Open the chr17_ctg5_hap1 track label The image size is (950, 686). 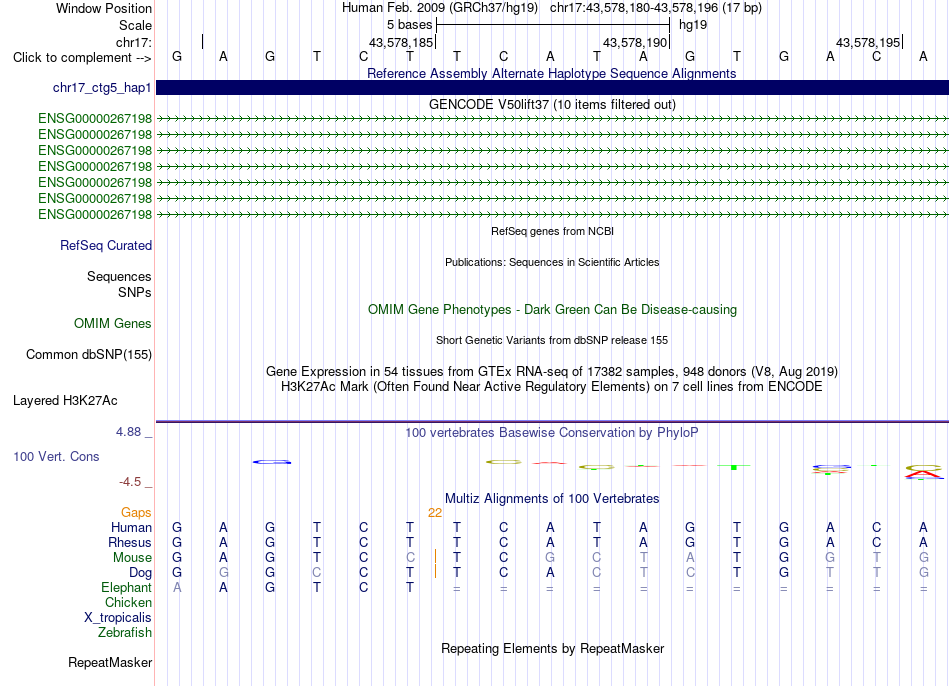[102, 87]
